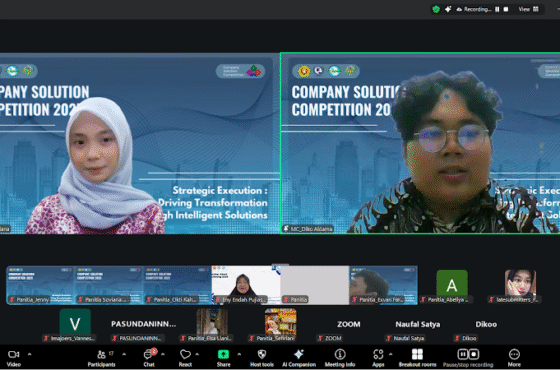Click muted mic icon on Panitia_Fita Liani label
The image size is (560, 370).
pos(183,338)
